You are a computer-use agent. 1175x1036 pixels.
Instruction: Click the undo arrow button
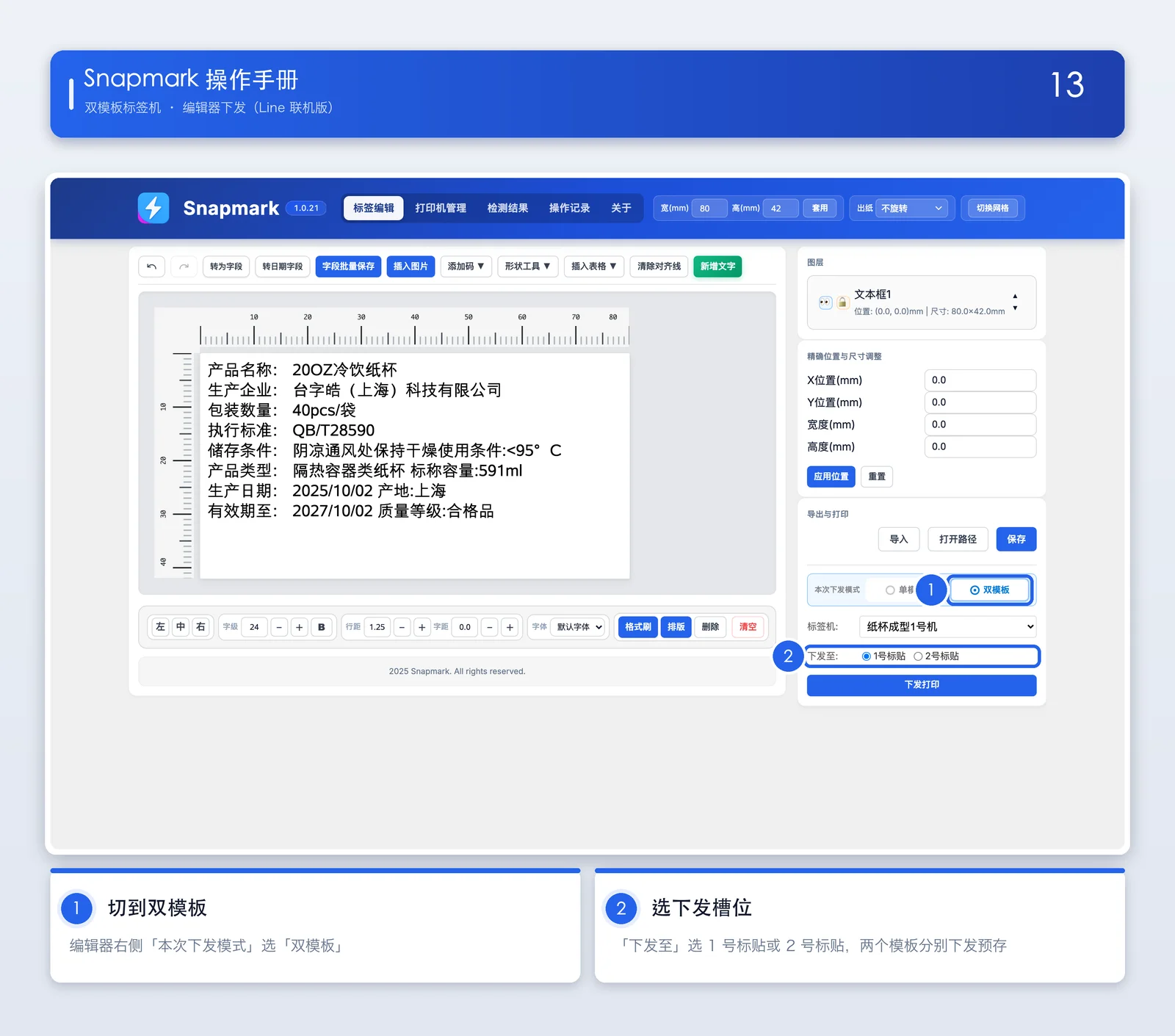[151, 267]
